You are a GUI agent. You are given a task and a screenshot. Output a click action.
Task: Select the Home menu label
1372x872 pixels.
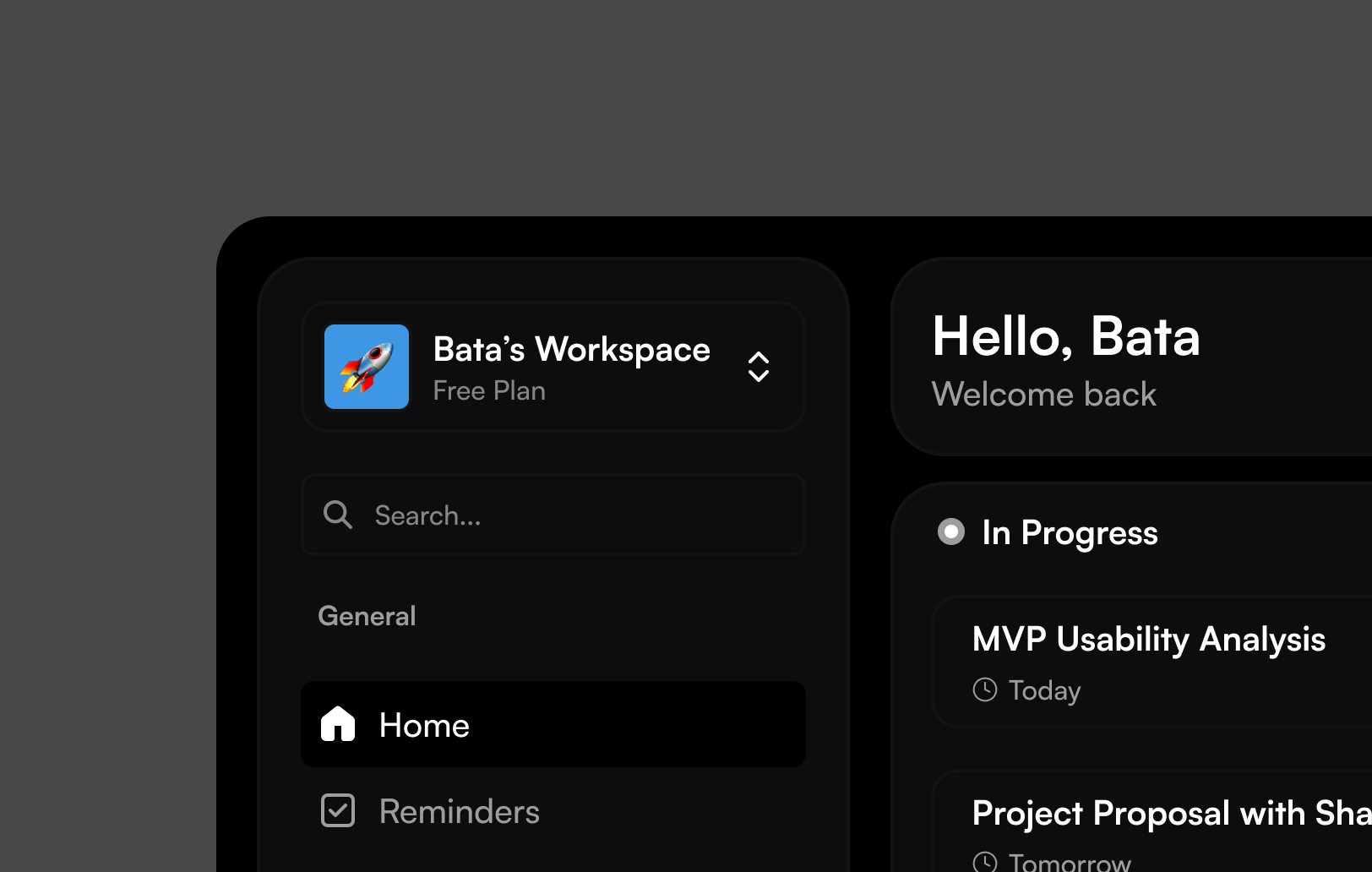[x=424, y=726]
